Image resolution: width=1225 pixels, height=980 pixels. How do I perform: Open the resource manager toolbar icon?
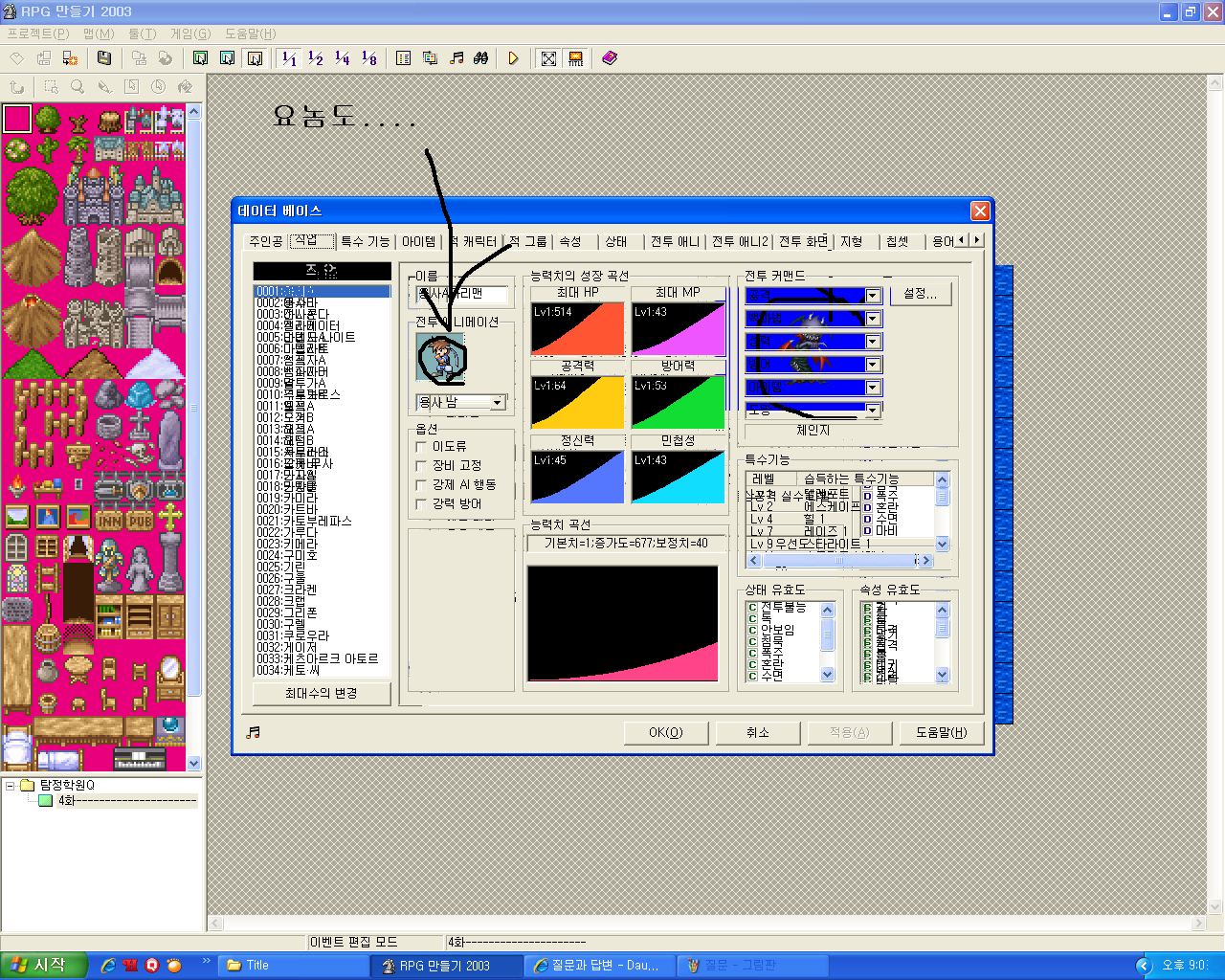pyautogui.click(x=431, y=58)
